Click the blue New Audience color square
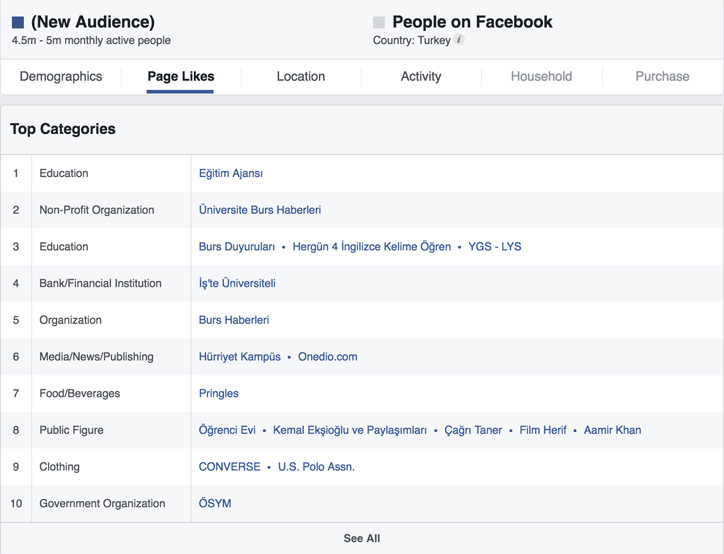Viewport: 724px width, 554px height. click(18, 22)
